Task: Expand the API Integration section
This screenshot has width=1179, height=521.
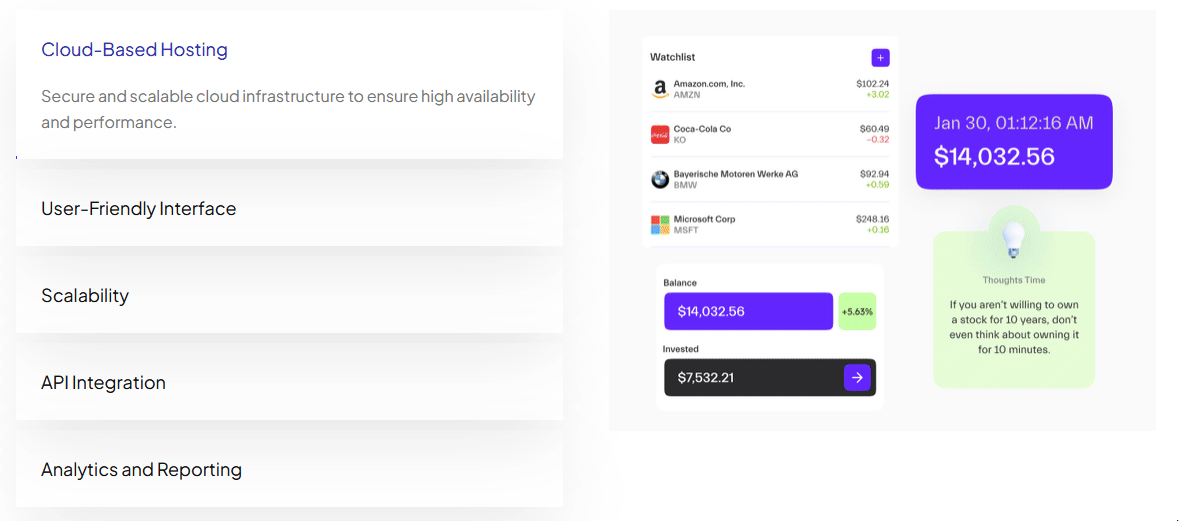Action: tap(289, 383)
